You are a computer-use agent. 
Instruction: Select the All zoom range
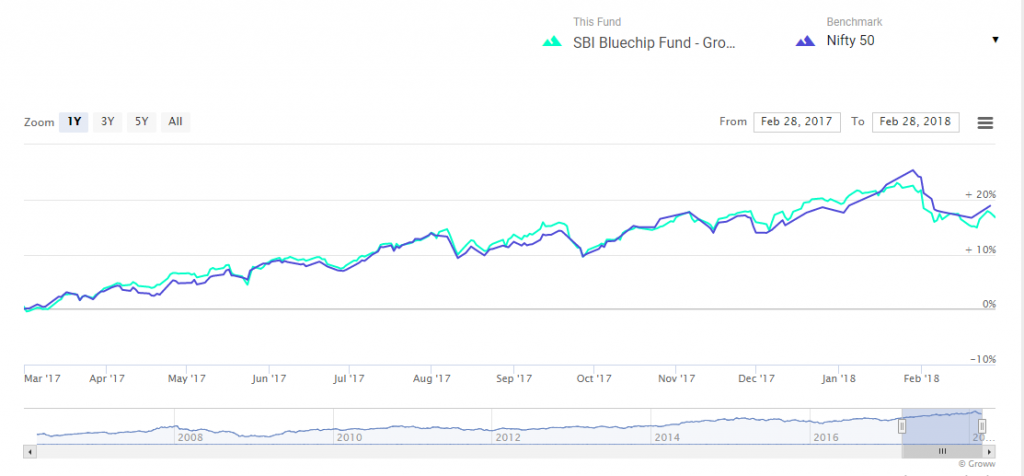[175, 121]
